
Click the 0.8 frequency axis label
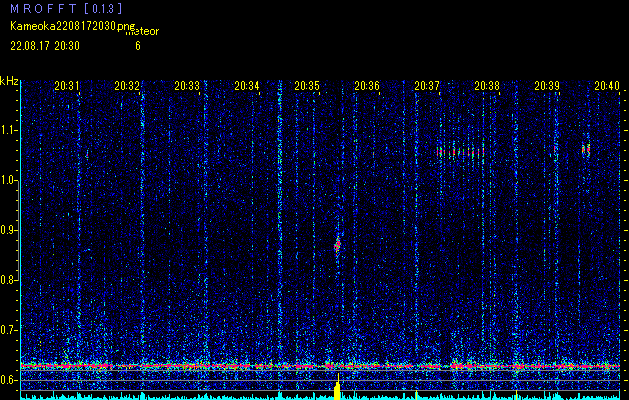pyautogui.click(x=8, y=280)
